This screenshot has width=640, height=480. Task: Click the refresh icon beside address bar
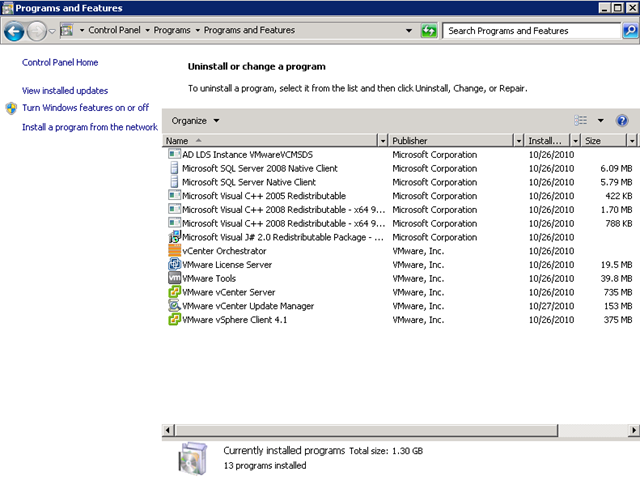[429, 31]
